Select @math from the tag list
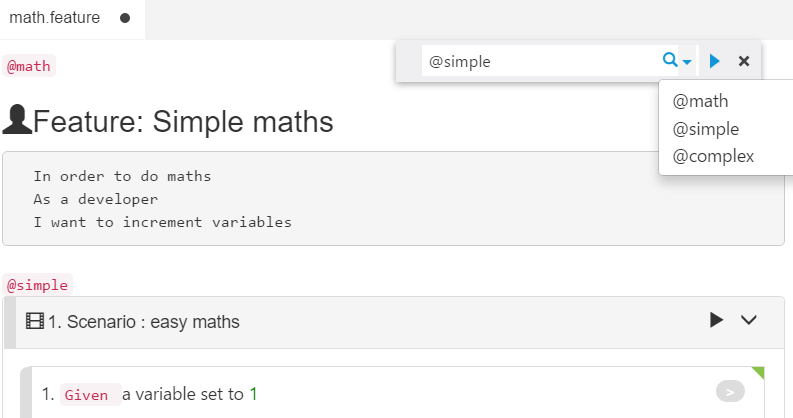 tap(700, 102)
